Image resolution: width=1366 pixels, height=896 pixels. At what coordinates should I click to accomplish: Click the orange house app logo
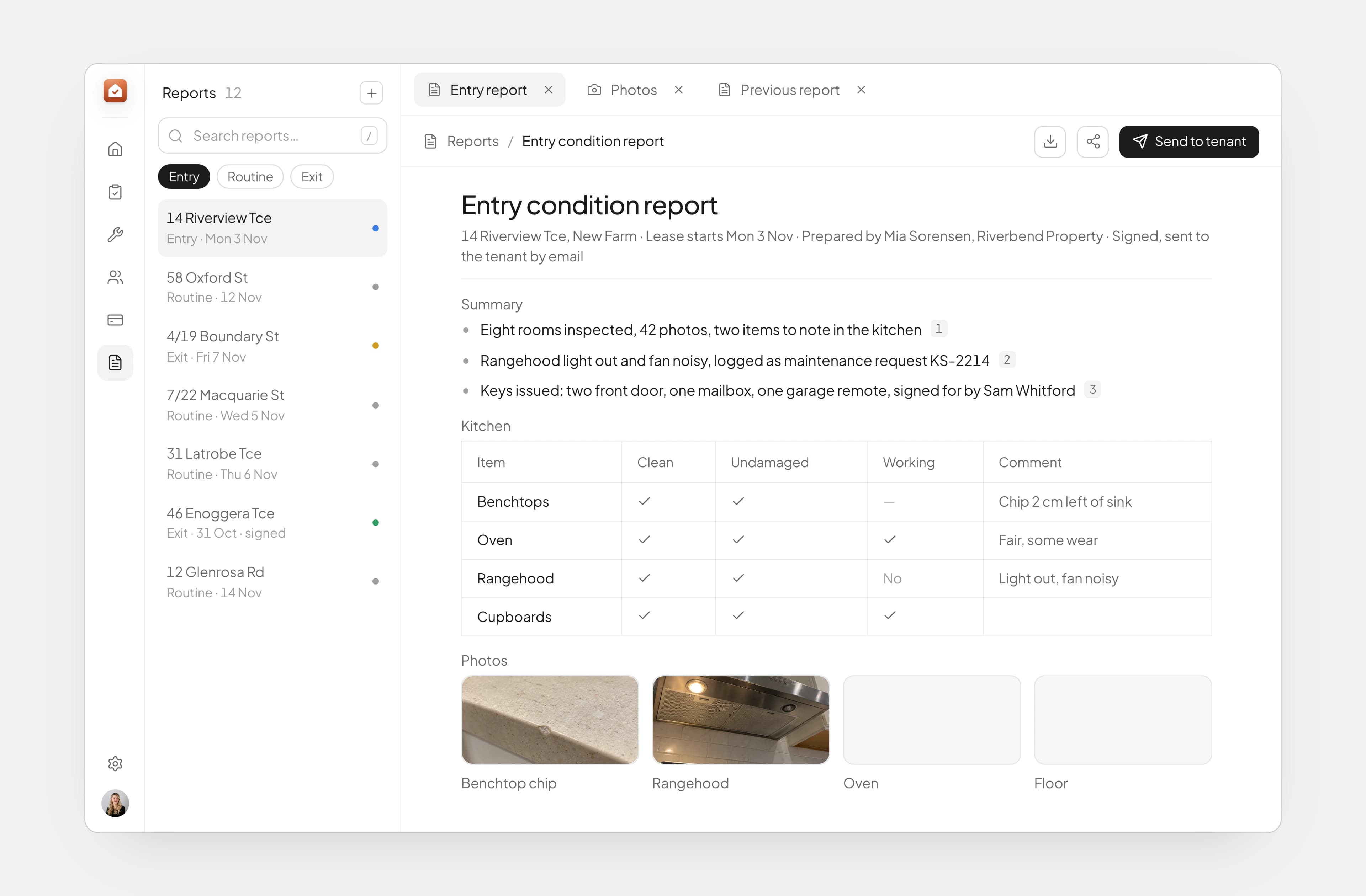[x=115, y=91]
